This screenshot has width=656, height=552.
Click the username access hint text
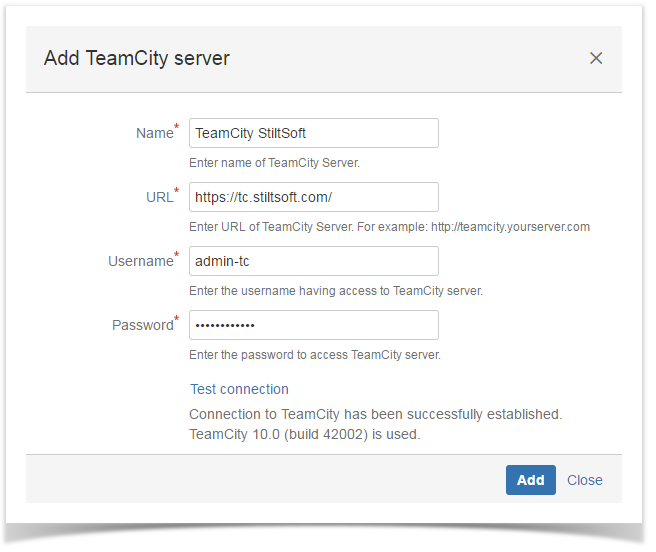tap(336, 291)
